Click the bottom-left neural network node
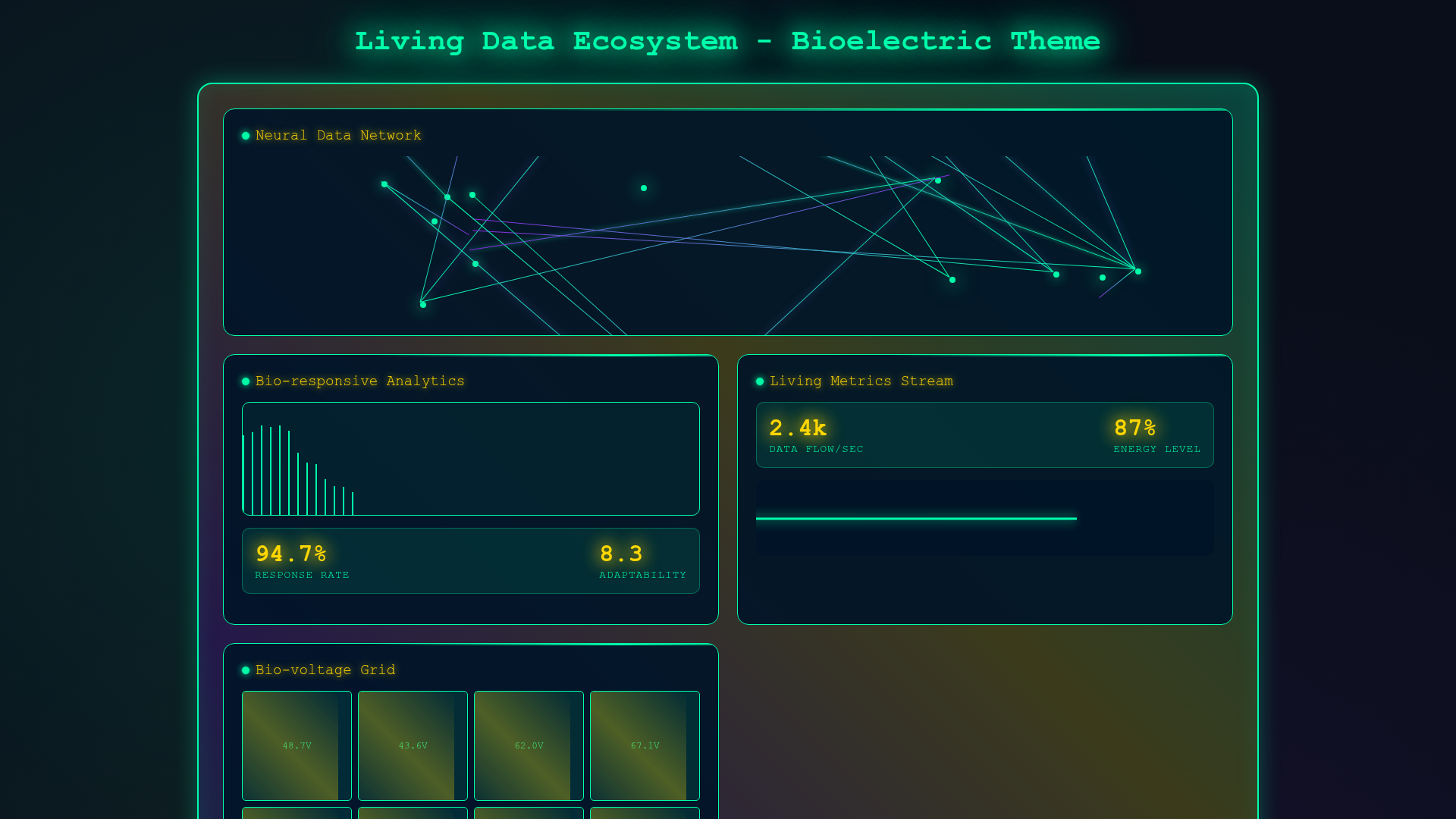Screen dimensions: 1456x819 423,304
